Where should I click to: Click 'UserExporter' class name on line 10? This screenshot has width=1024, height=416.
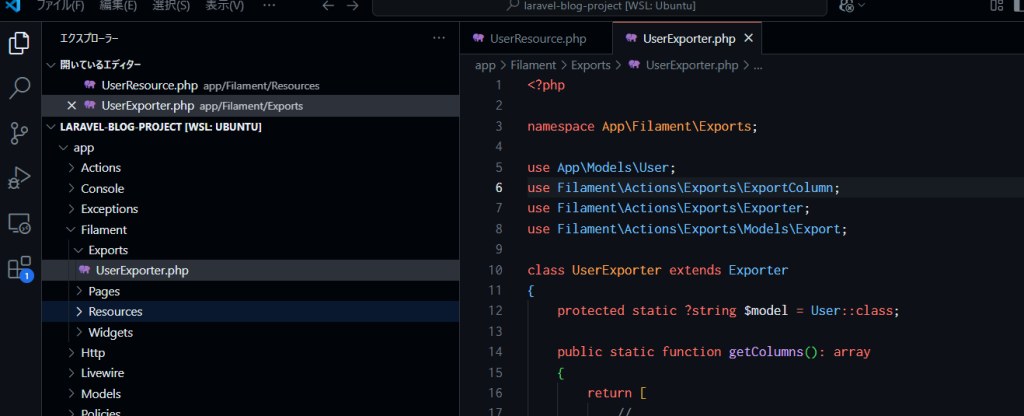tap(616, 270)
